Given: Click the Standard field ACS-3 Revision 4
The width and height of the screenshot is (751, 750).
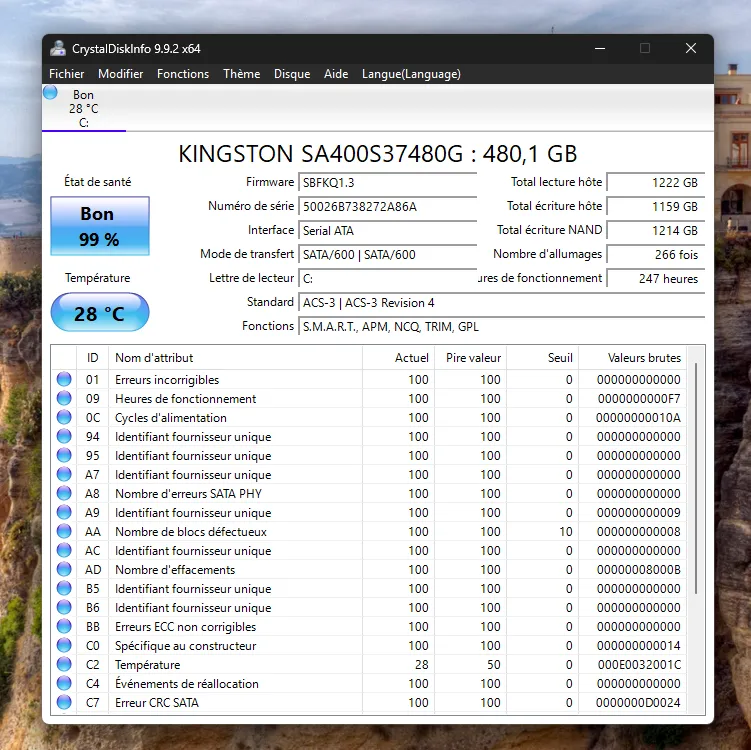Looking at the screenshot, I should coord(501,303).
